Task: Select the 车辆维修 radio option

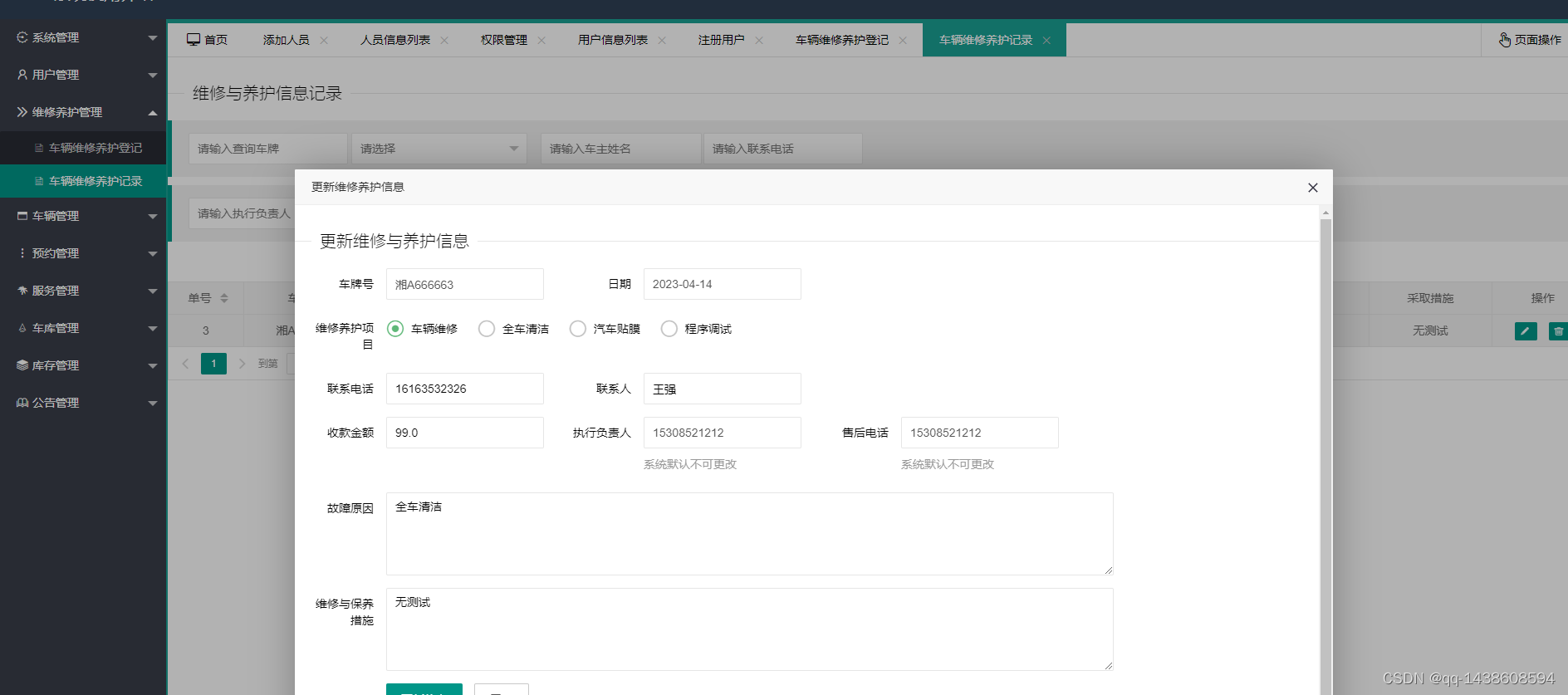Action: tap(395, 329)
